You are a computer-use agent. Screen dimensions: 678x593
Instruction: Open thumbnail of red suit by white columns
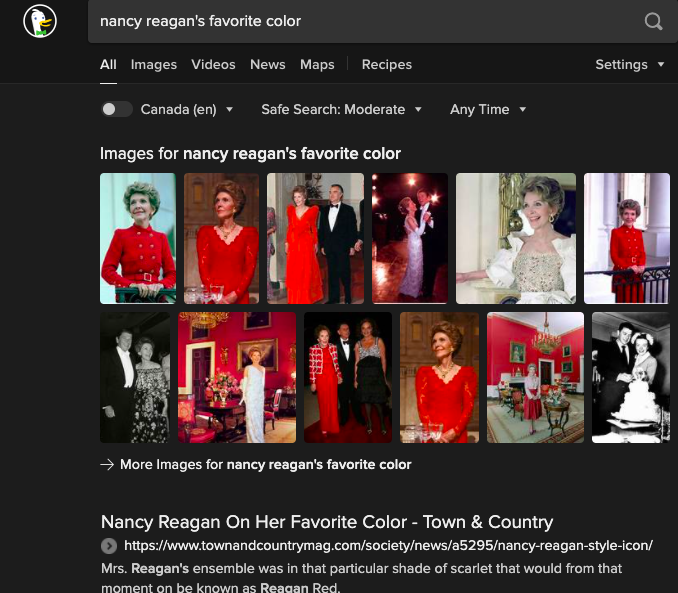tap(627, 238)
